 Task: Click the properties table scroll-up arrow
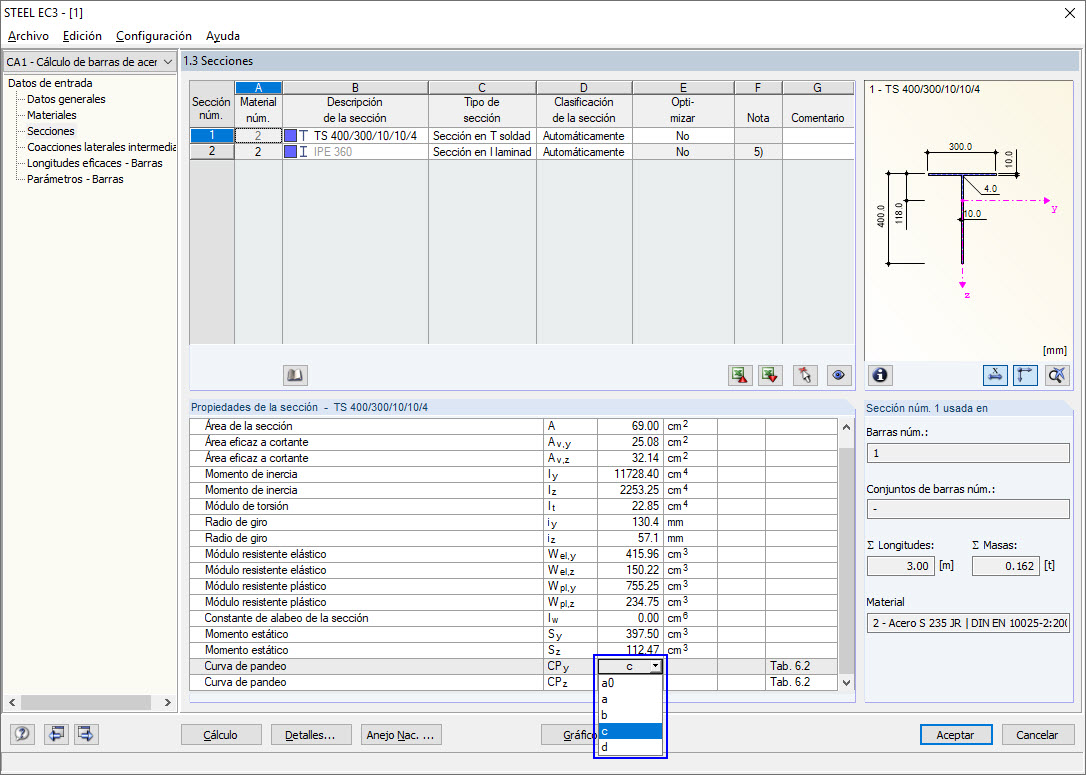click(846, 427)
